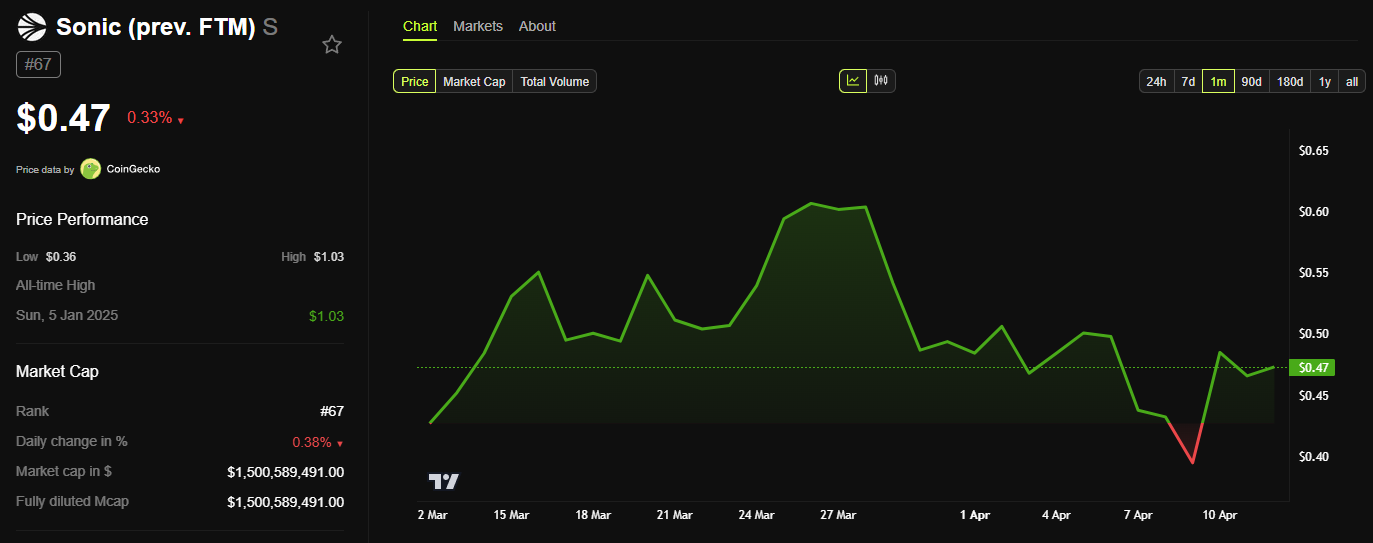Click the daily change down arrow

click(x=340, y=444)
